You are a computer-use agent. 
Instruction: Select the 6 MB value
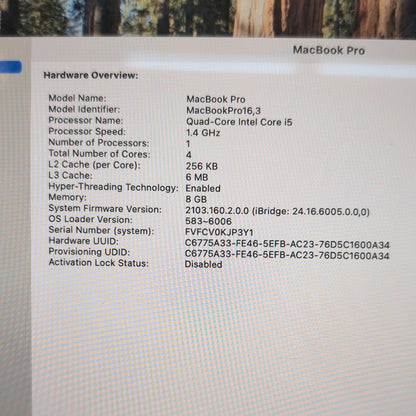(197, 177)
